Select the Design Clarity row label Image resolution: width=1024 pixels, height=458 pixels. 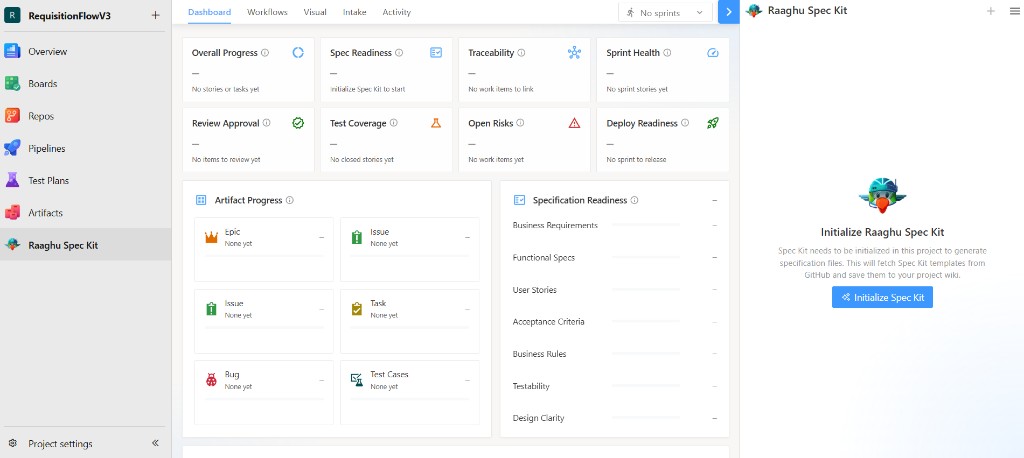538,418
